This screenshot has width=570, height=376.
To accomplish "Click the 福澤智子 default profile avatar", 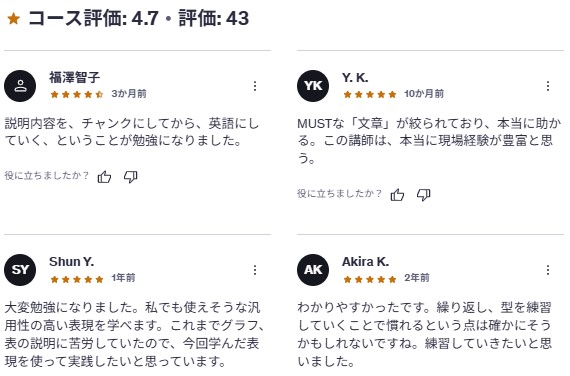I will click(20, 86).
